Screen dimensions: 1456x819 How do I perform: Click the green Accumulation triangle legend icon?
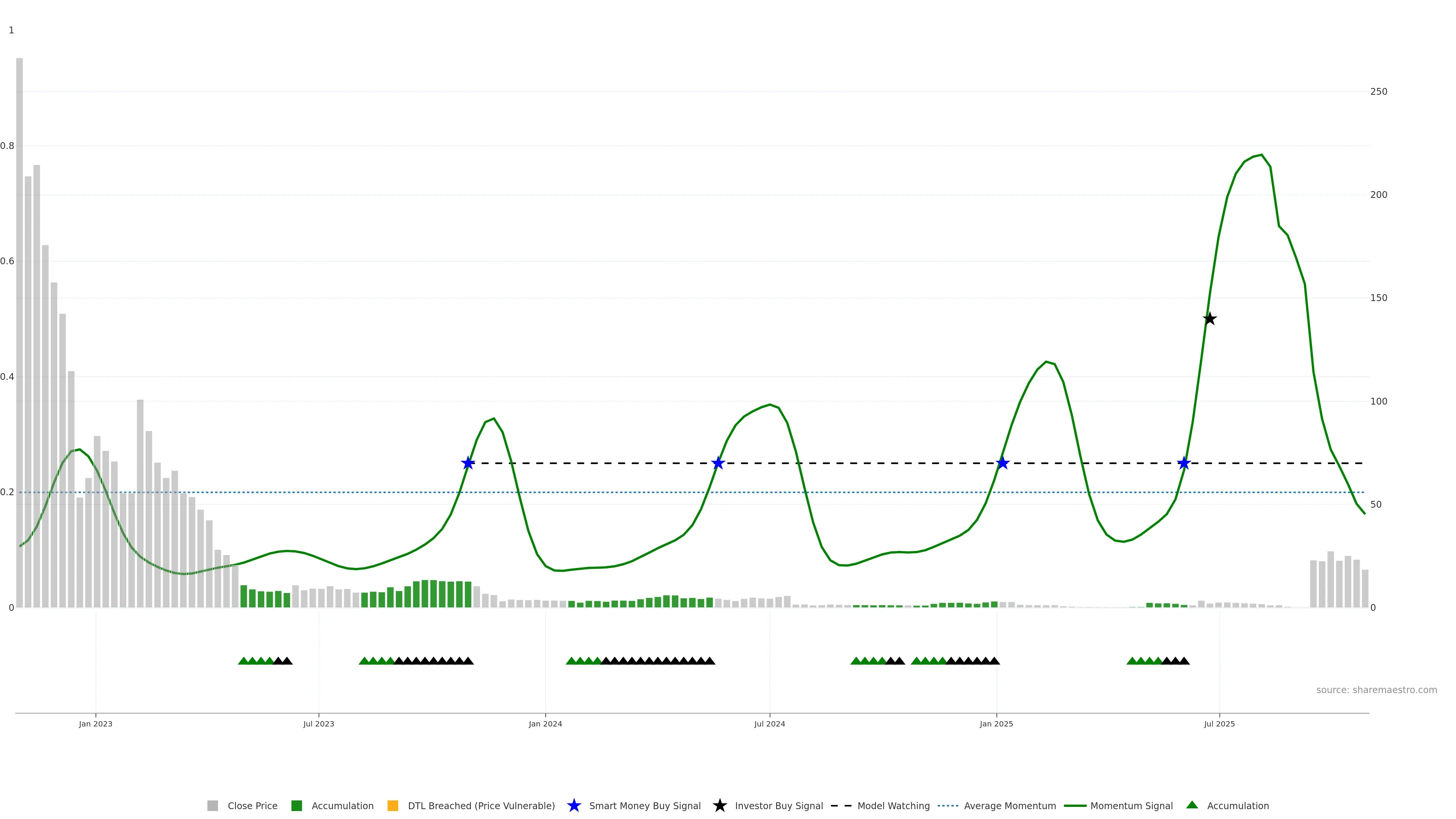pos(1192,805)
